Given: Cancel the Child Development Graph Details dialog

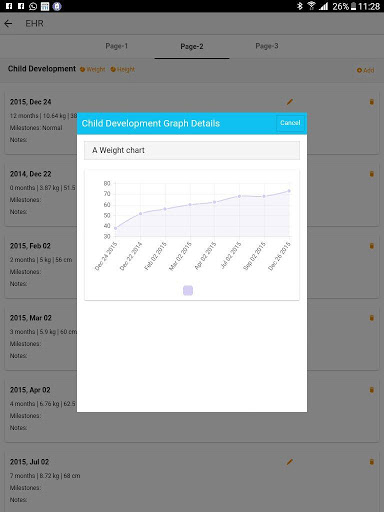Looking at the screenshot, I should 290,123.
